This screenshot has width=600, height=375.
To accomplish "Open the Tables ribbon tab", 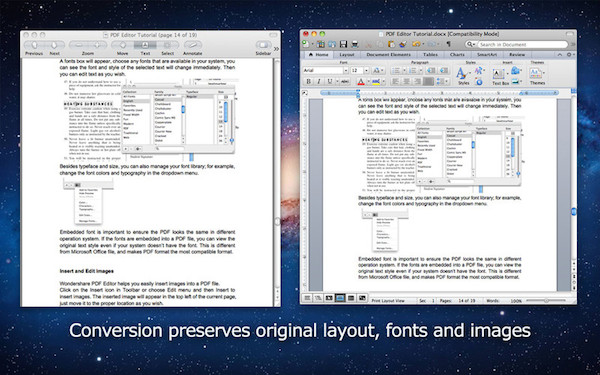I will coord(430,55).
